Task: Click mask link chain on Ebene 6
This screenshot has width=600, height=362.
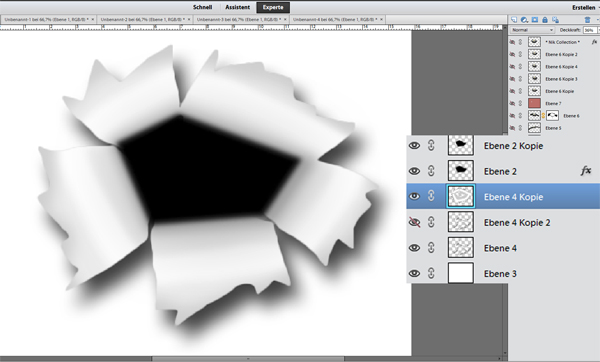Action: [543, 116]
